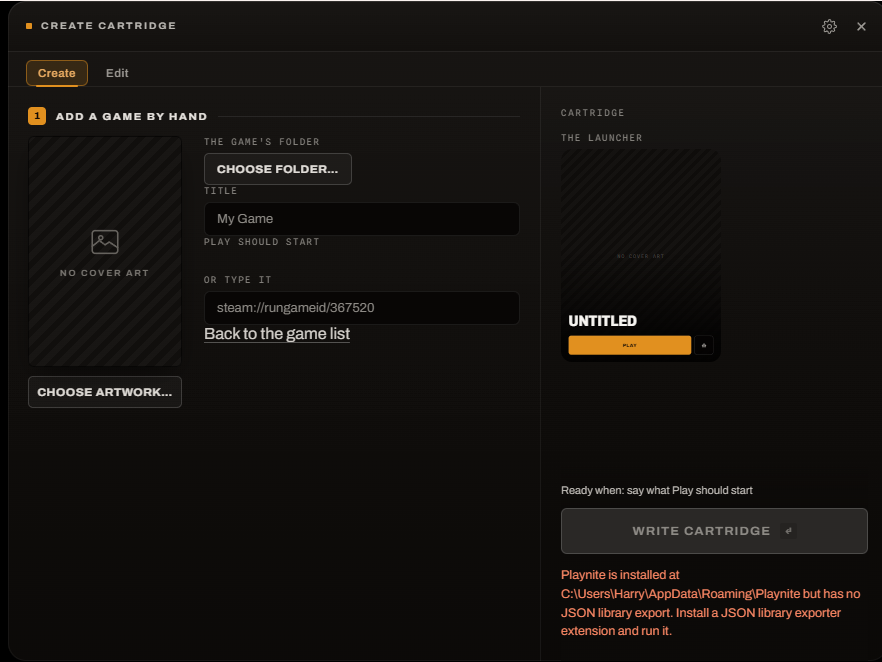The width and height of the screenshot is (882, 662).
Task: Click the No Cover Art image placeholder
Action: point(105,251)
